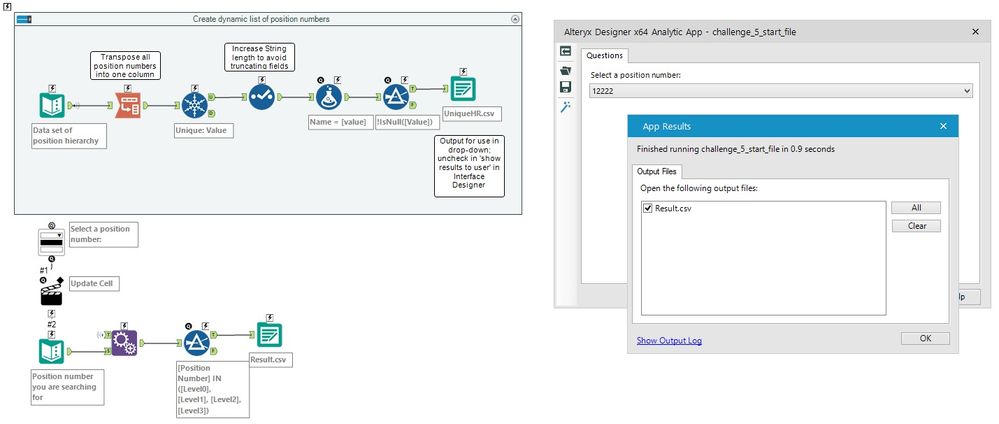This screenshot has width=999, height=424.
Task: Click the UniqueHR.csv annotation label
Action: coord(471,114)
